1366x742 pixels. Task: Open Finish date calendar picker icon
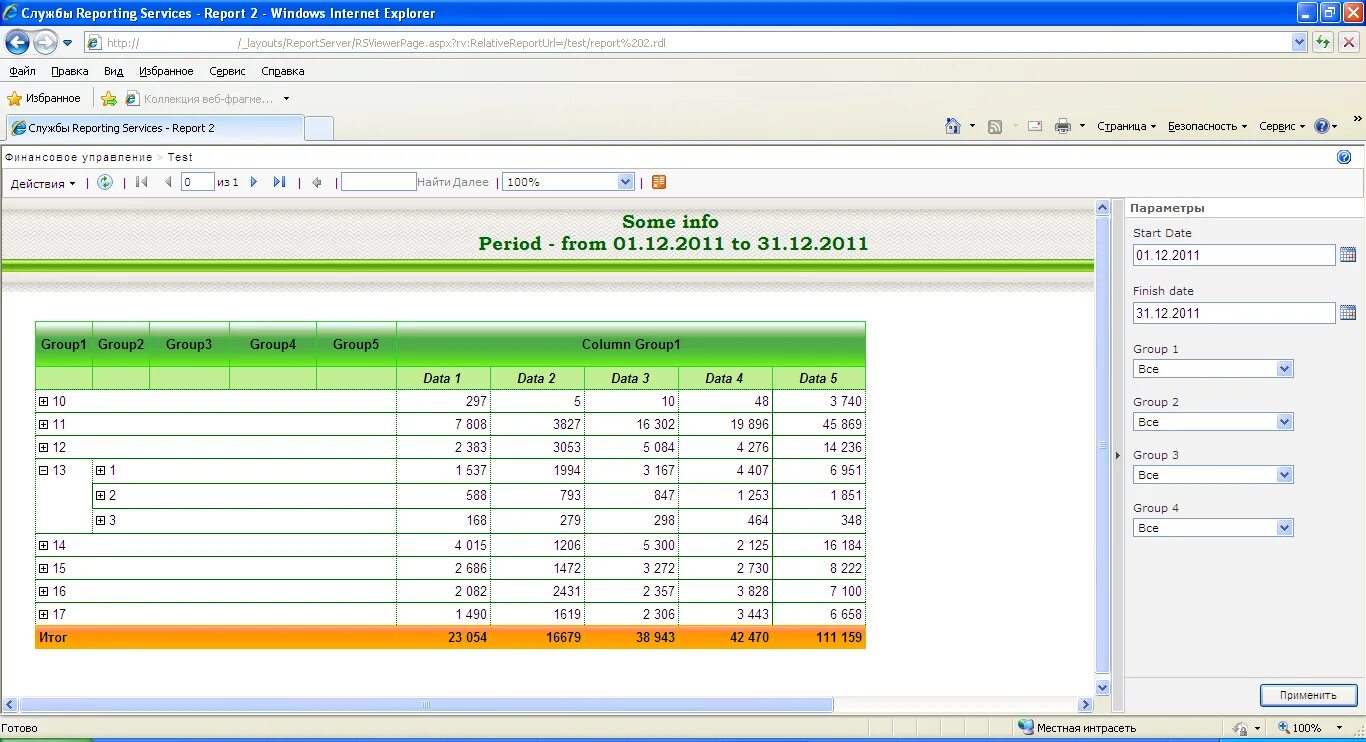point(1347,313)
